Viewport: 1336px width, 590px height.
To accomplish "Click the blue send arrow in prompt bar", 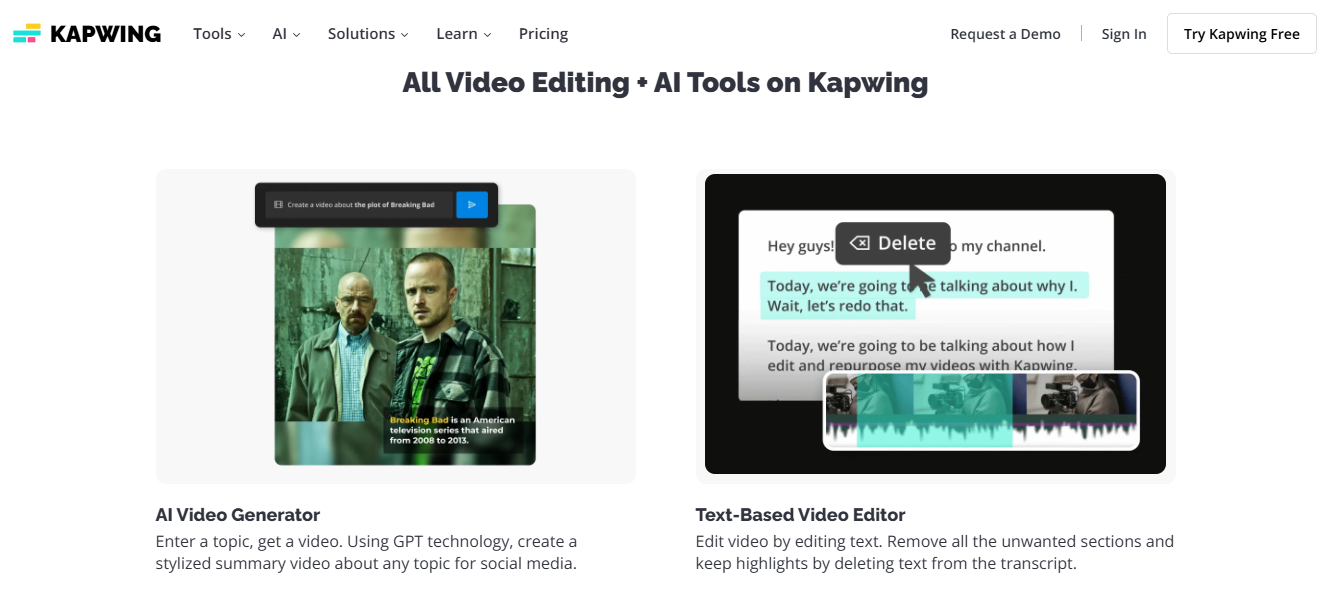I will click(x=472, y=204).
